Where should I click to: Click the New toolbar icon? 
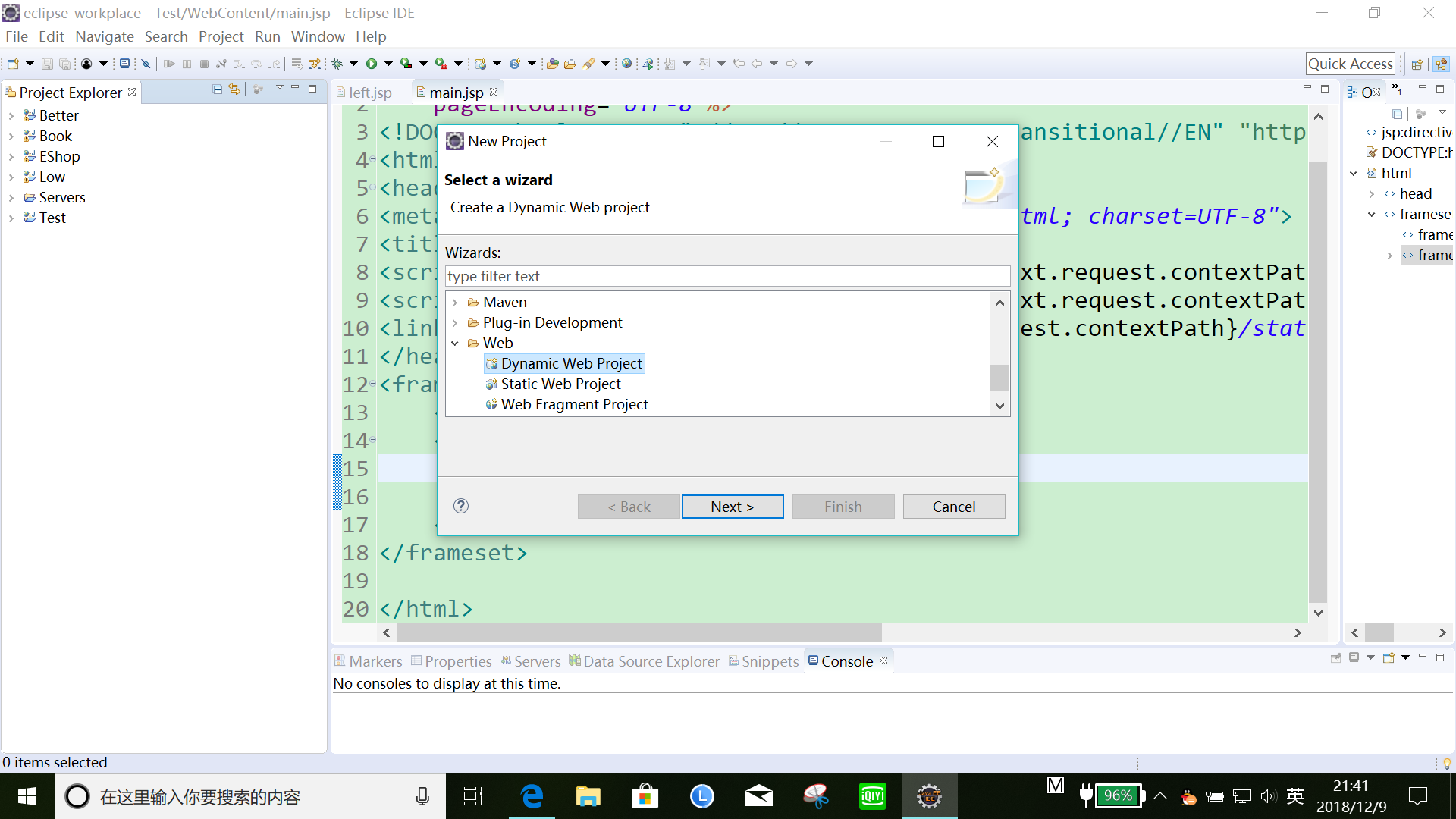(13, 64)
